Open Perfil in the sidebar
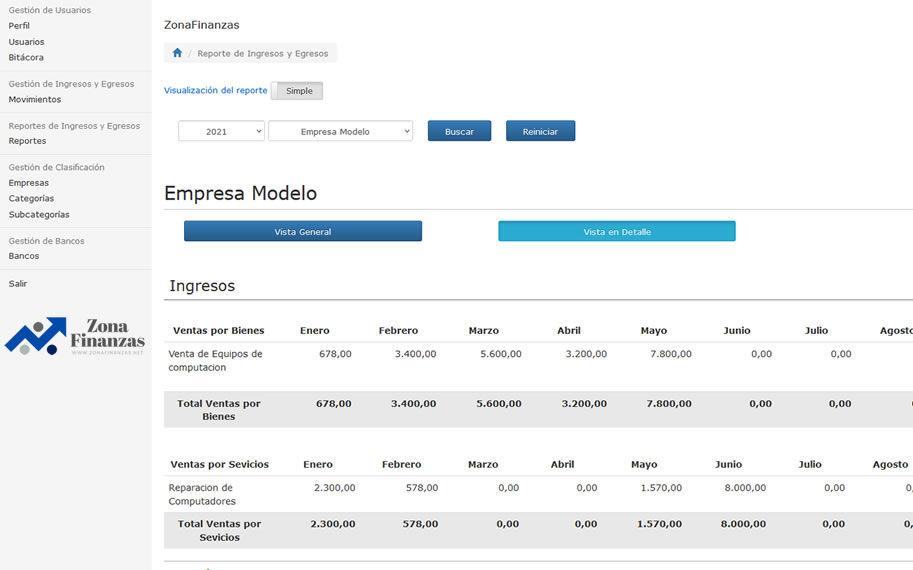The image size is (913, 570). pyautogui.click(x=19, y=26)
